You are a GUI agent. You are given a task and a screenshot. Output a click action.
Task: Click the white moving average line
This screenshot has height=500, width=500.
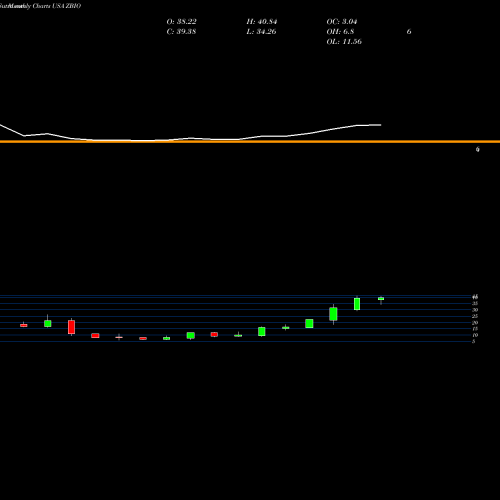tap(190, 138)
